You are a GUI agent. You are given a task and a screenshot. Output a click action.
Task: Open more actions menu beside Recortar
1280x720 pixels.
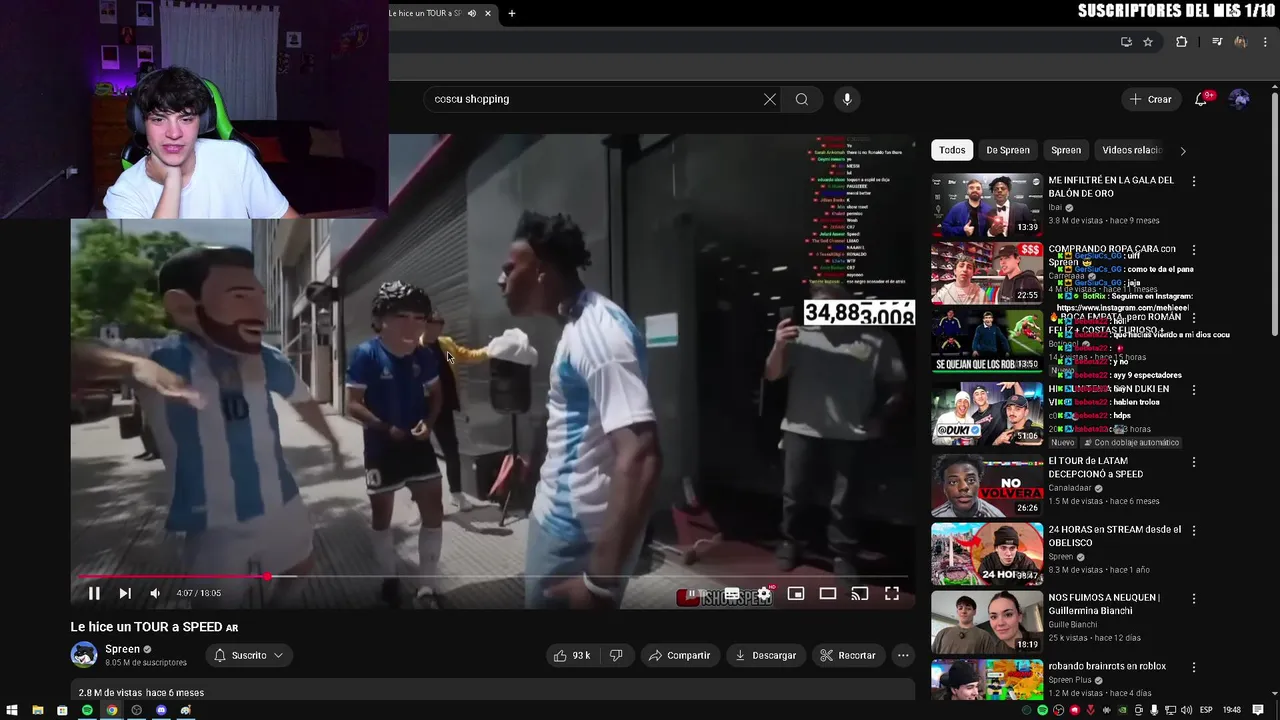[x=903, y=655]
